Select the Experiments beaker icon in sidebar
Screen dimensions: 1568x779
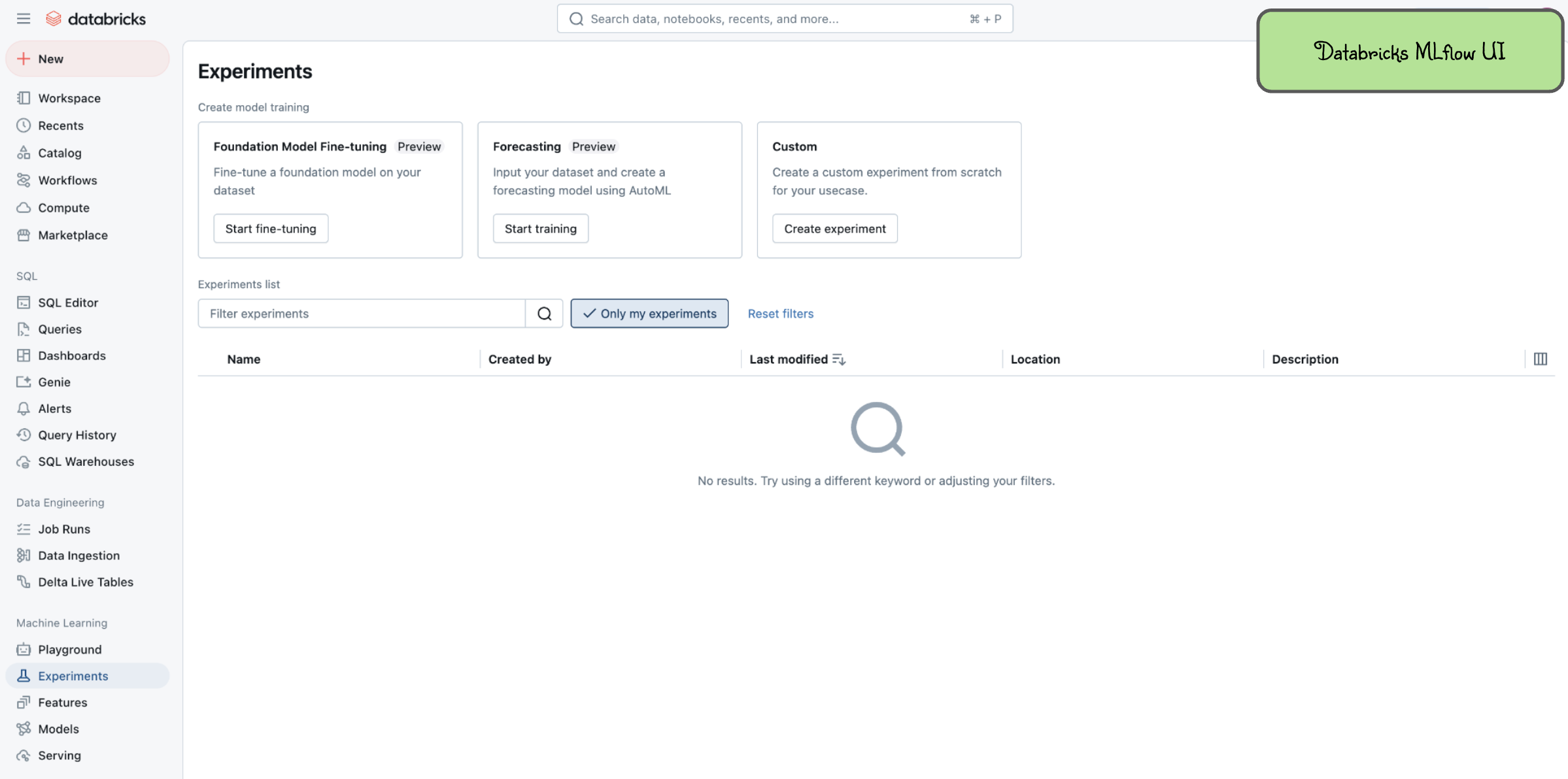click(24, 676)
